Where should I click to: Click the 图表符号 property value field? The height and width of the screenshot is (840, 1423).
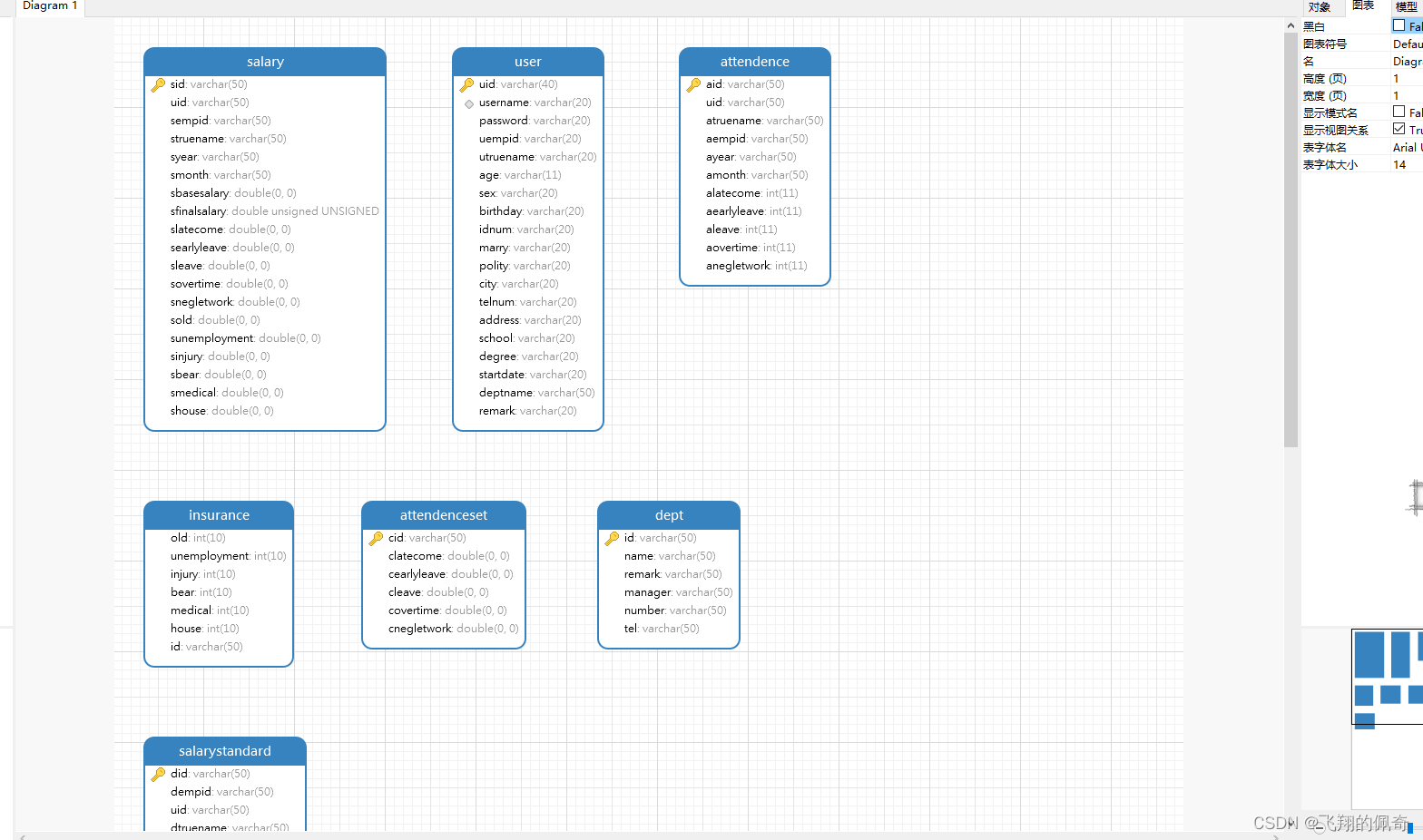[1407, 44]
